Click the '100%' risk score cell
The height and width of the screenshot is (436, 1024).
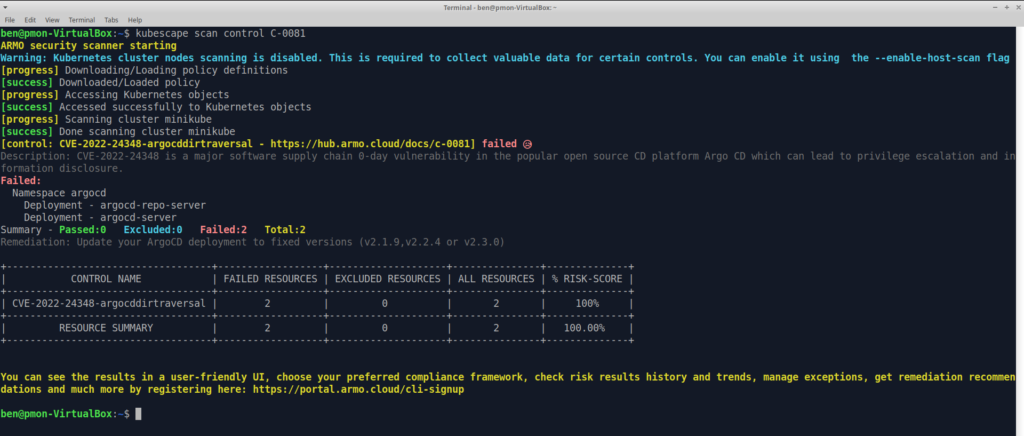[x=587, y=304]
